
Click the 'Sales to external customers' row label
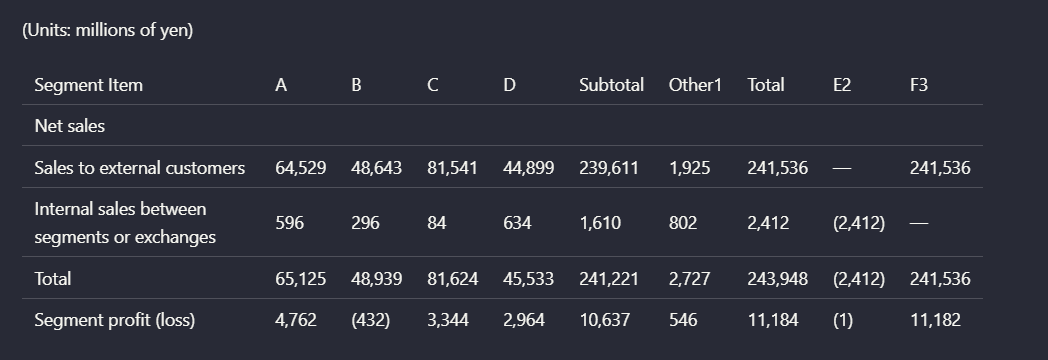tap(140, 168)
